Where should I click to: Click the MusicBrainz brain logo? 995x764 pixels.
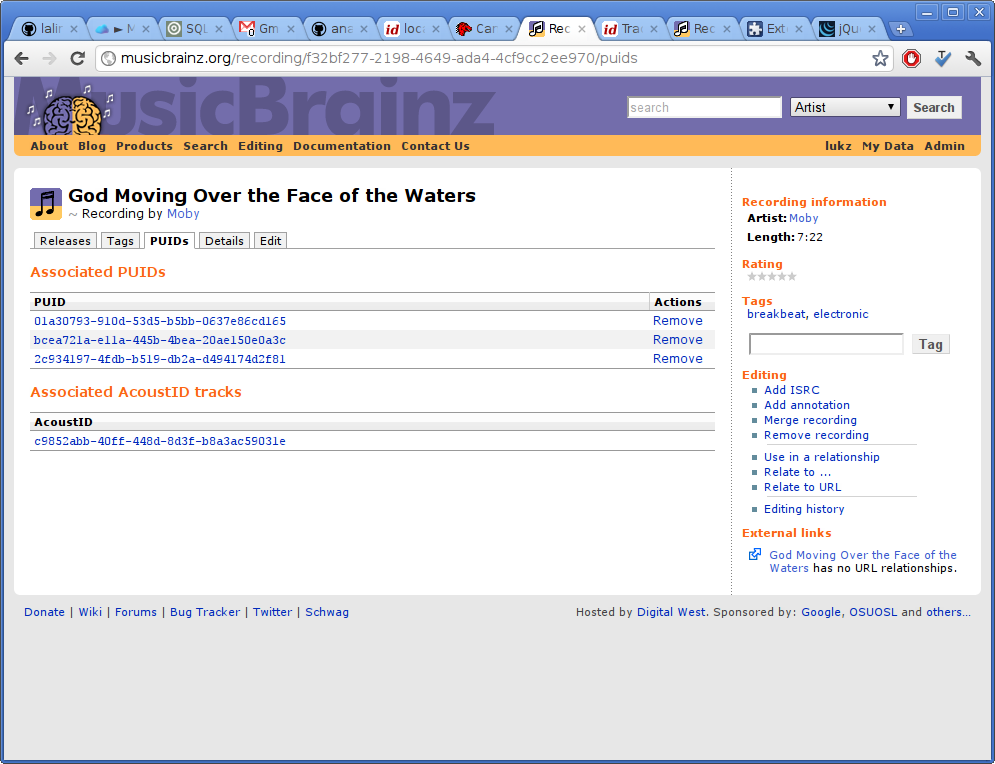coord(70,111)
